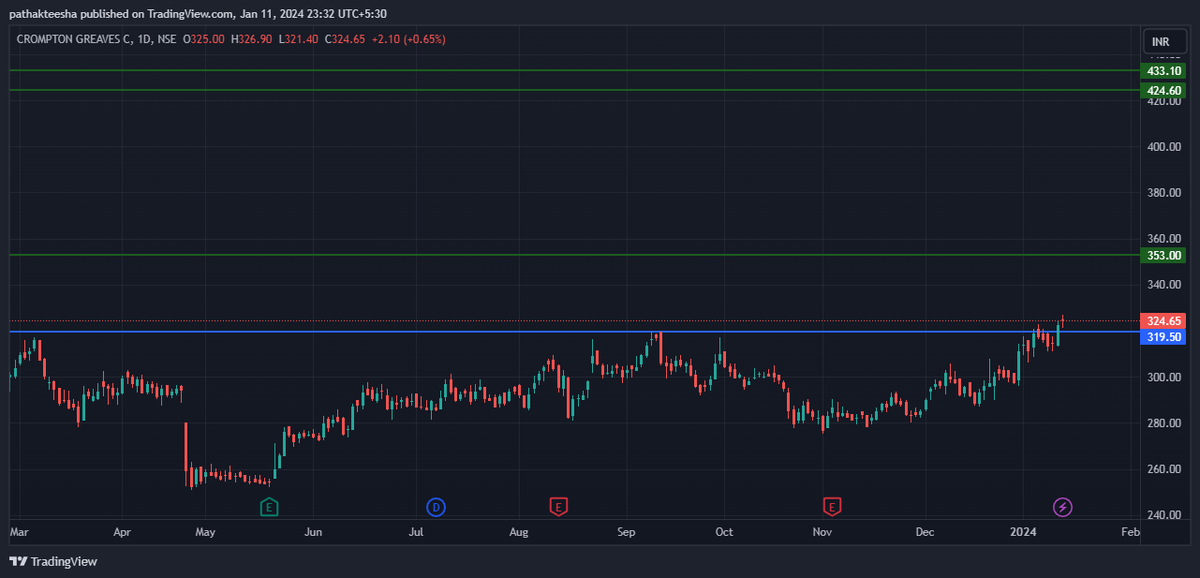This screenshot has width=1200, height=578.
Task: Click the Apr label on the time axis
Action: point(122,533)
